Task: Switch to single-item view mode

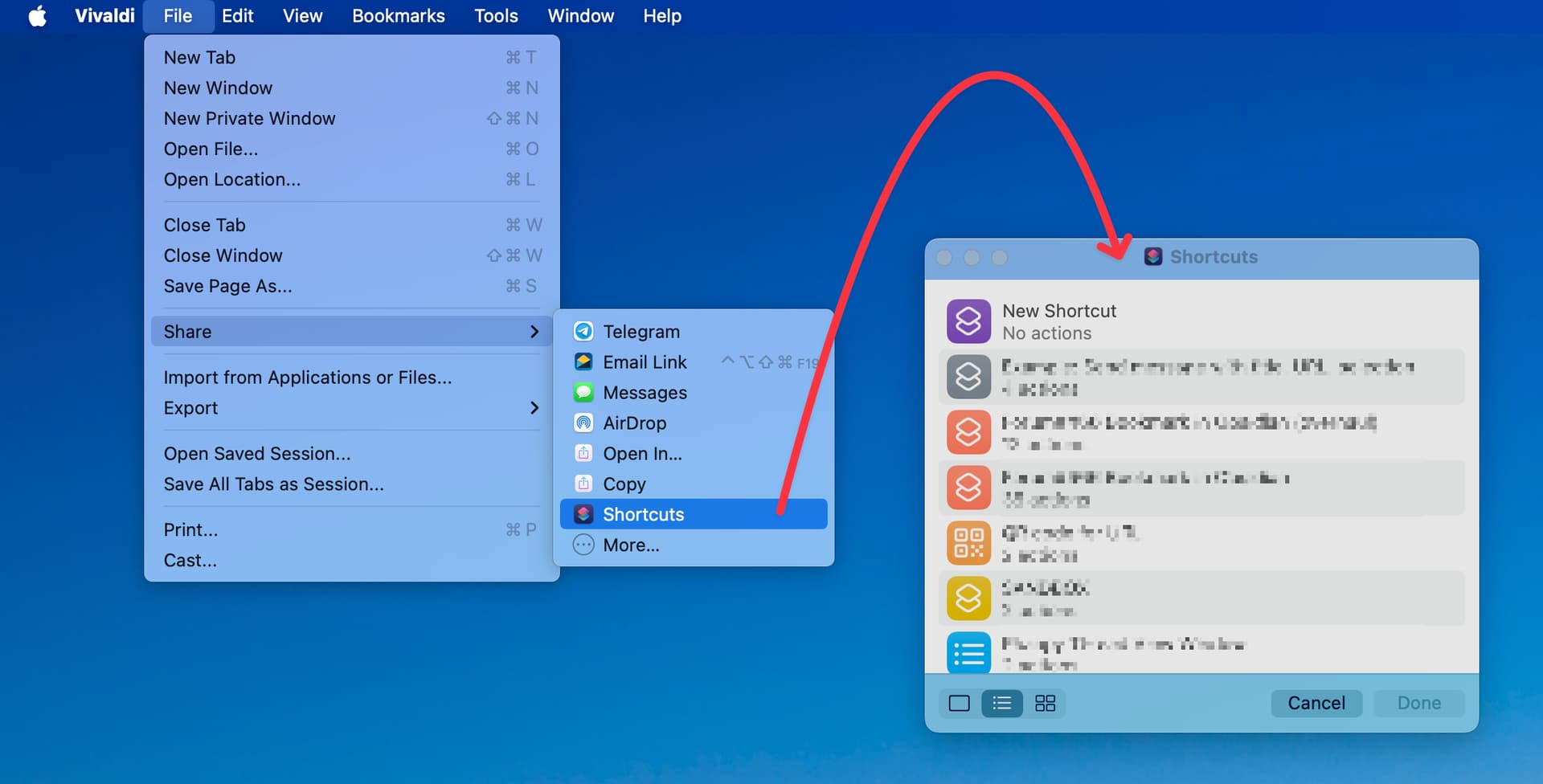Action: click(959, 704)
